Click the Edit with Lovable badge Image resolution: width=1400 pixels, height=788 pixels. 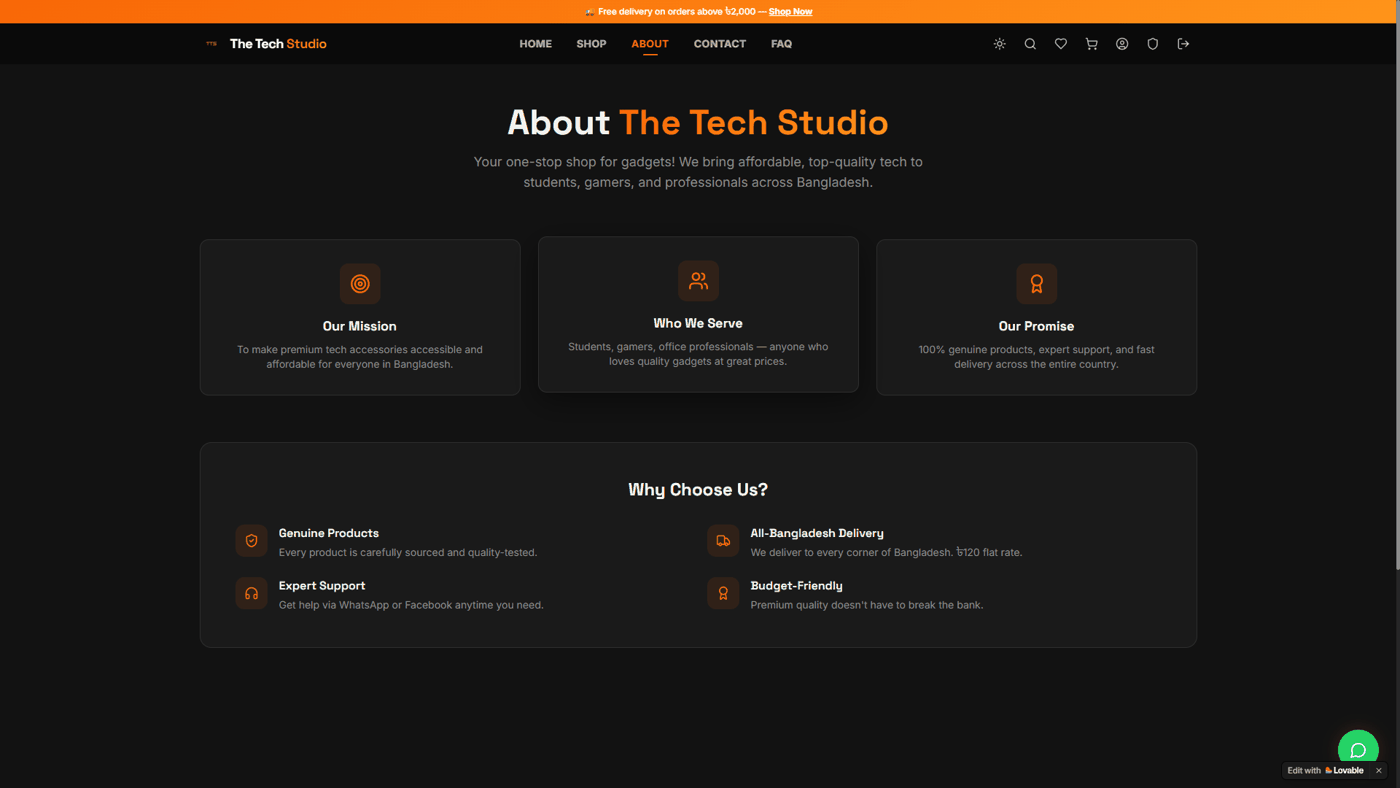[1325, 770]
